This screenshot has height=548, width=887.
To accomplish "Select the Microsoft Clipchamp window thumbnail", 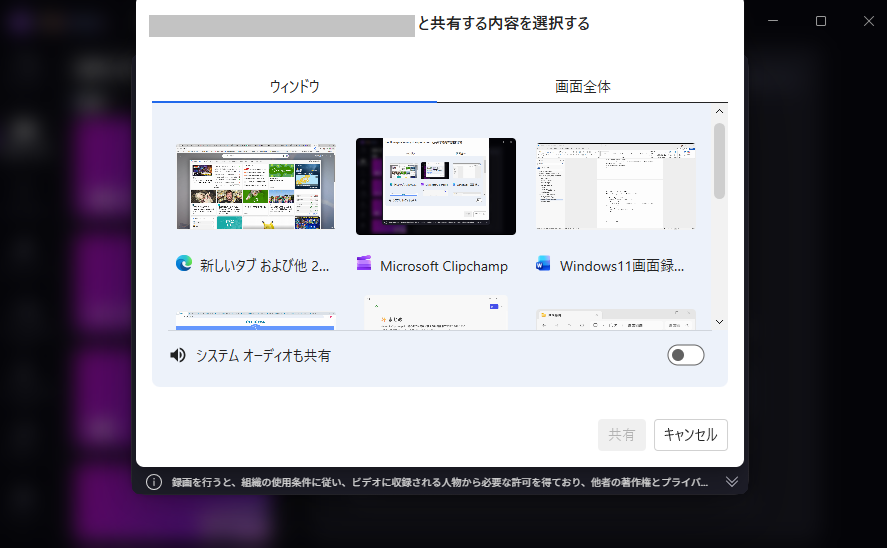I will pyautogui.click(x=436, y=186).
